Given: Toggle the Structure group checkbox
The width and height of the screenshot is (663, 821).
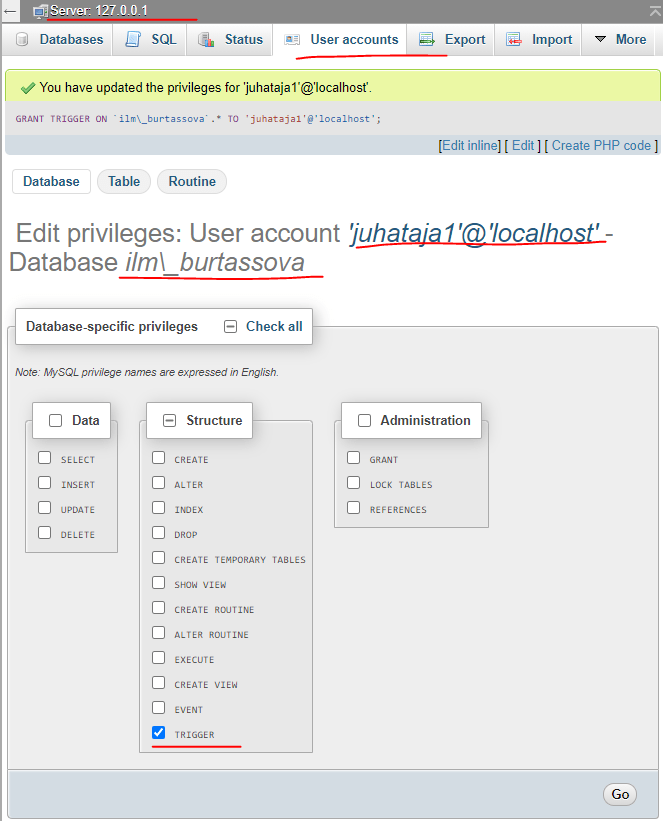Looking at the screenshot, I should click(170, 421).
